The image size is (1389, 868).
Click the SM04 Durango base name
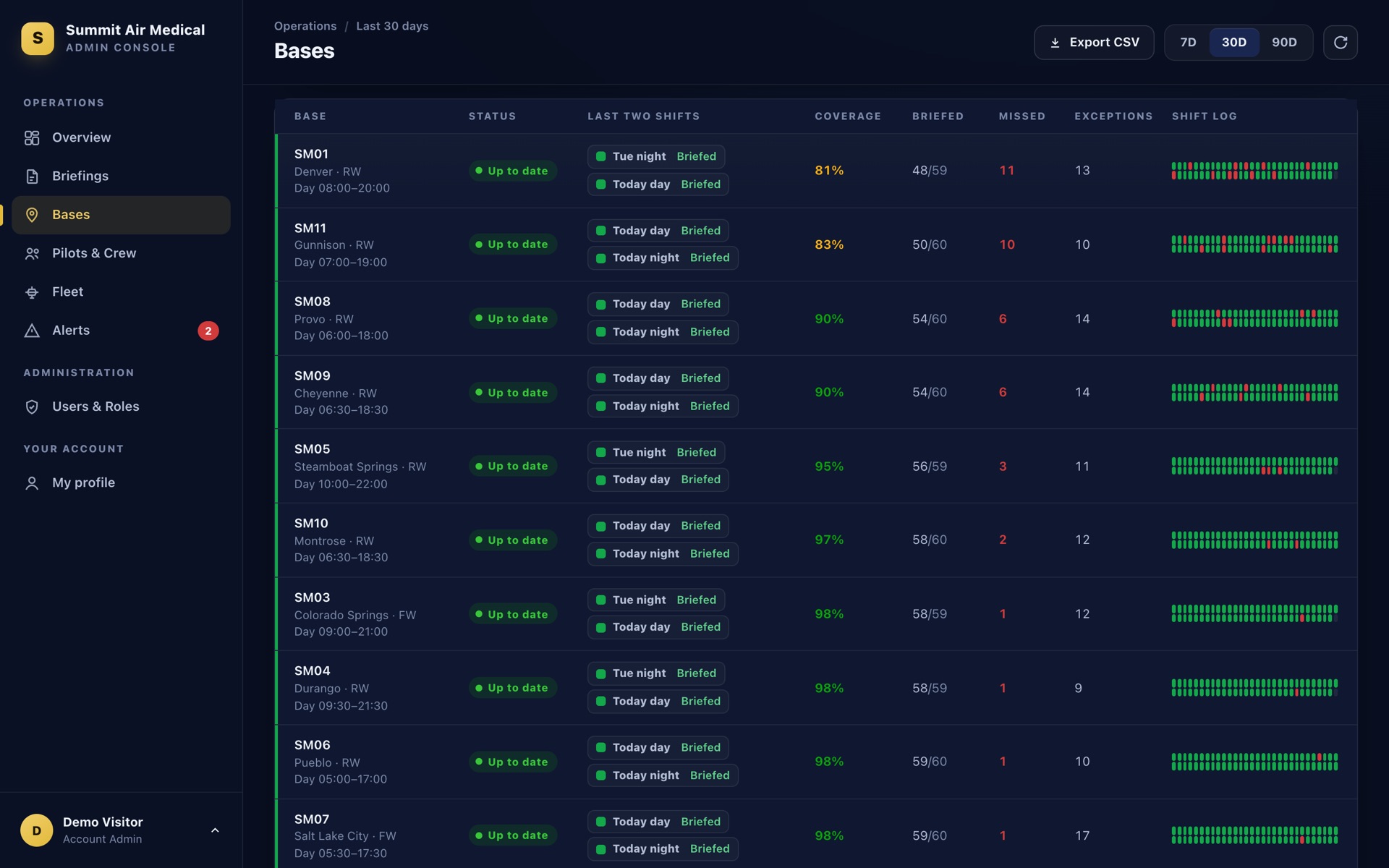pyautogui.click(x=313, y=671)
